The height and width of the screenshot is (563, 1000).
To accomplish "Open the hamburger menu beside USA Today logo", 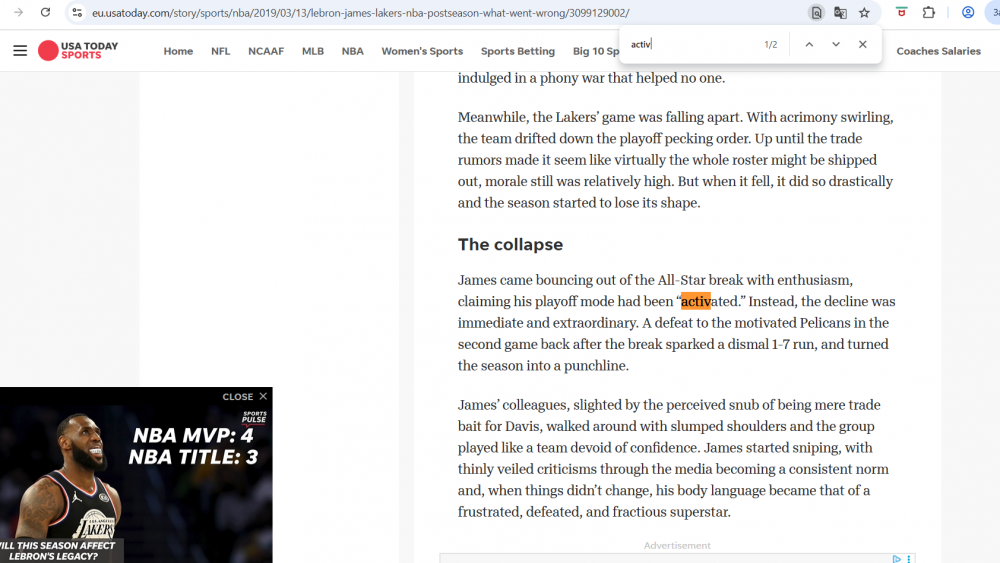I will pyautogui.click(x=20, y=51).
